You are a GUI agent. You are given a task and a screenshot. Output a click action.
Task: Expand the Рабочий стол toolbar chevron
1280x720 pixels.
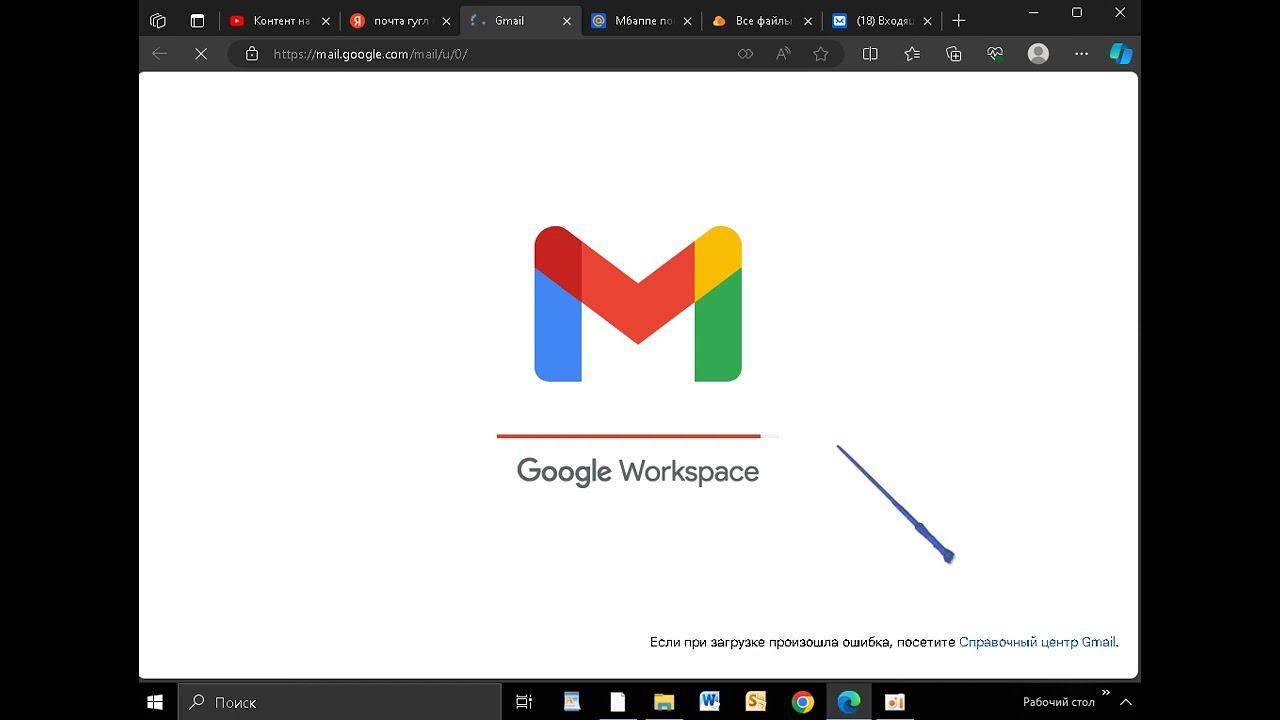coord(1106,692)
